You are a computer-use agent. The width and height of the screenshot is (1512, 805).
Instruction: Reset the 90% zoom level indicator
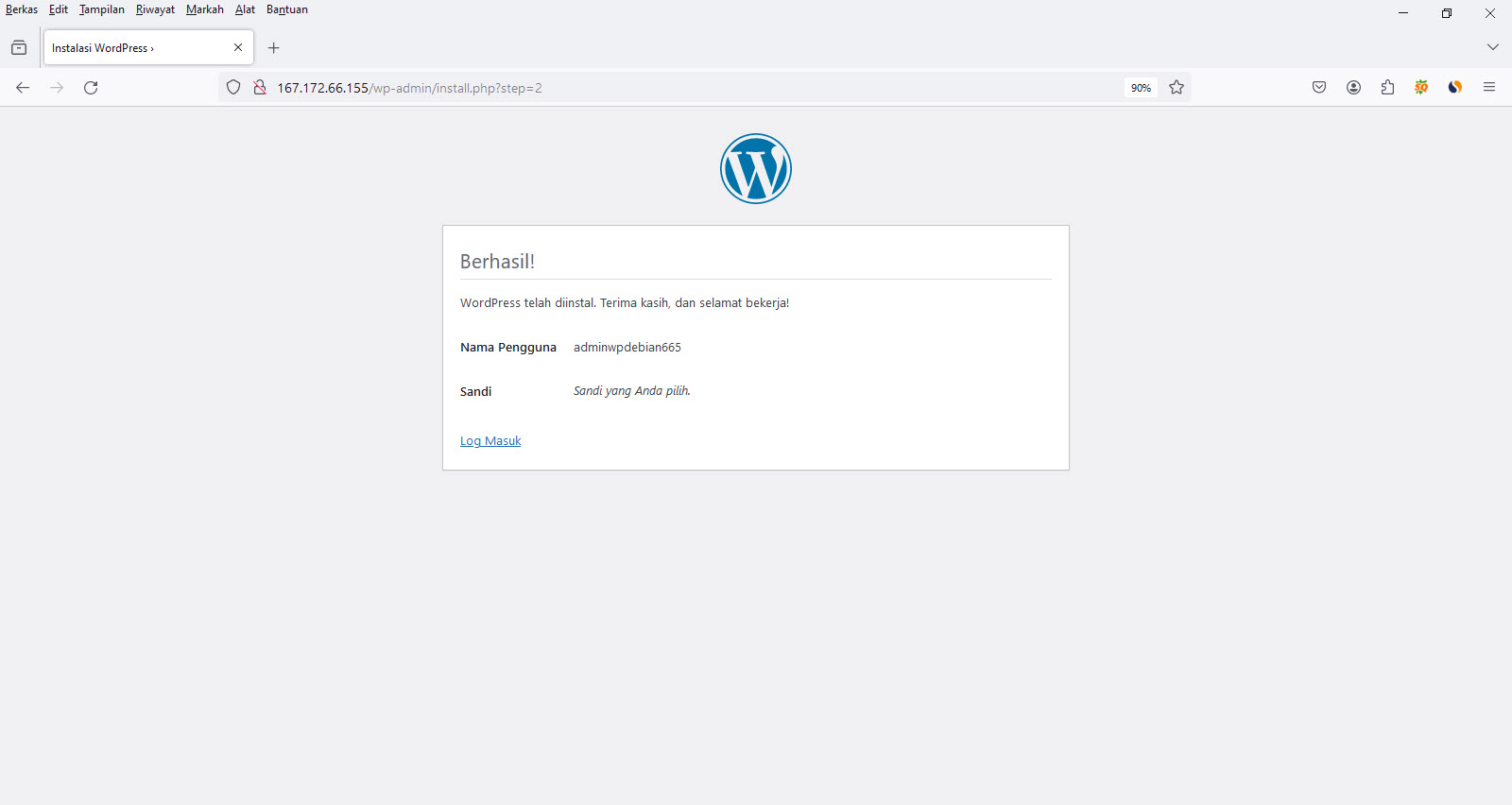1141,88
